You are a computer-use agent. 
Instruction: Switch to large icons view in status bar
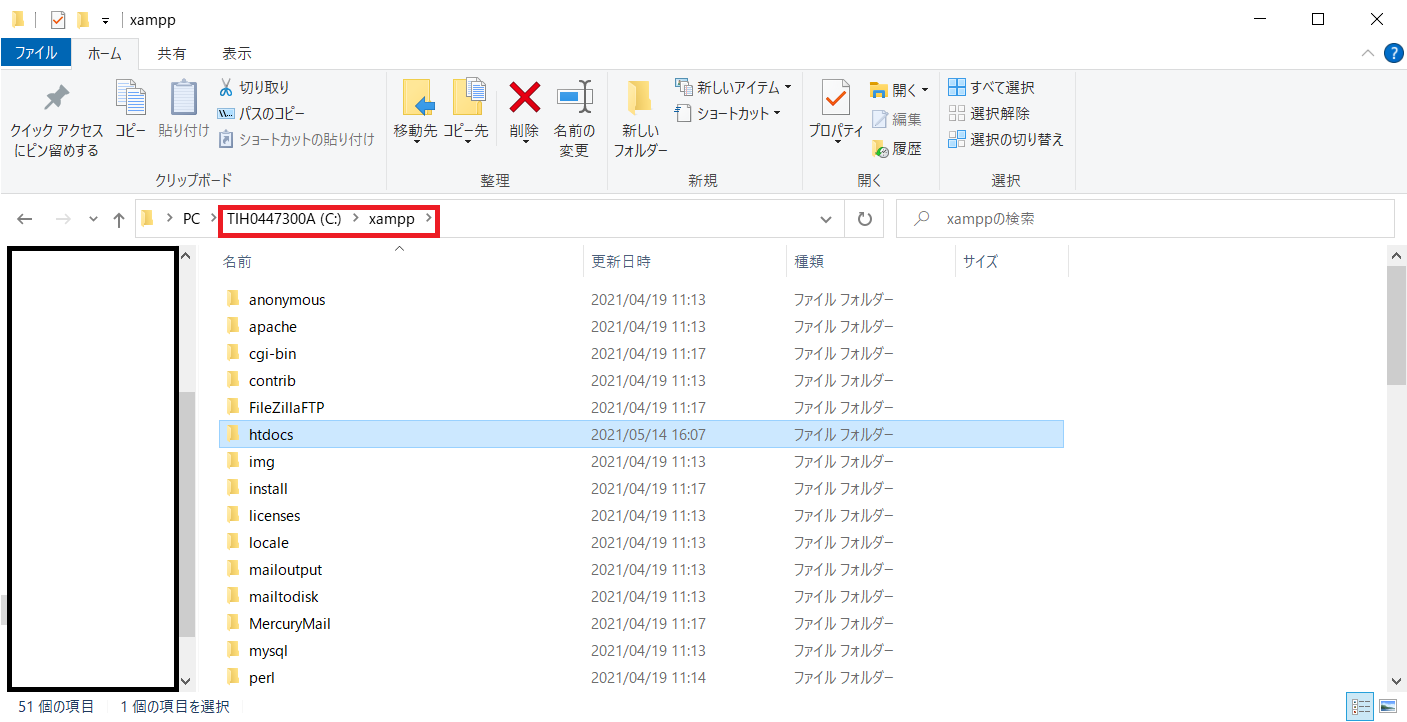click(x=1388, y=707)
